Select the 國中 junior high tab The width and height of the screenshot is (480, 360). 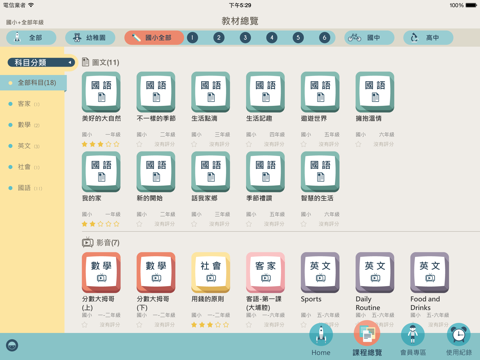click(x=369, y=38)
